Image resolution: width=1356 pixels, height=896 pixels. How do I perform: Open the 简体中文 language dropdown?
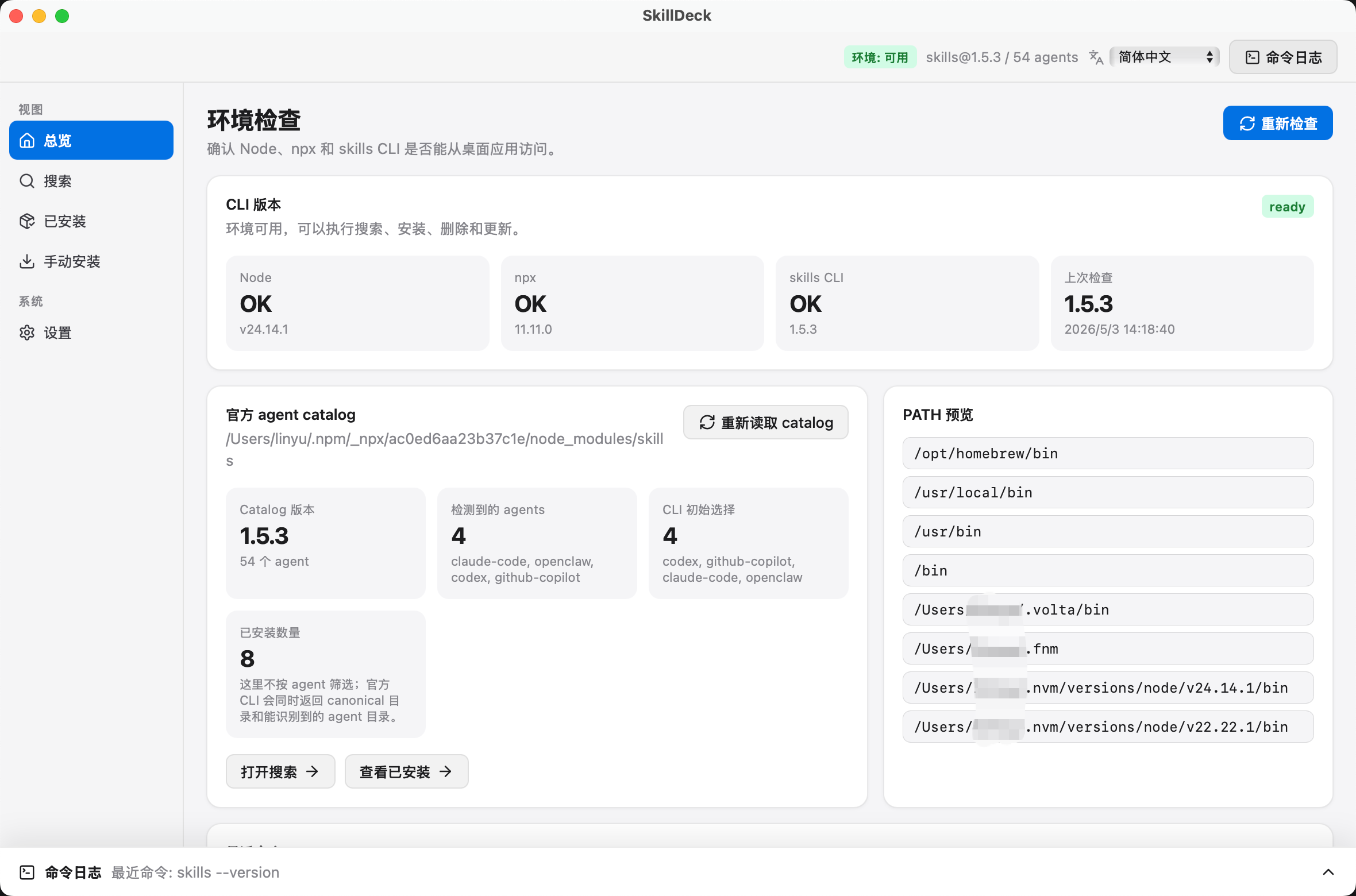[x=1165, y=57]
